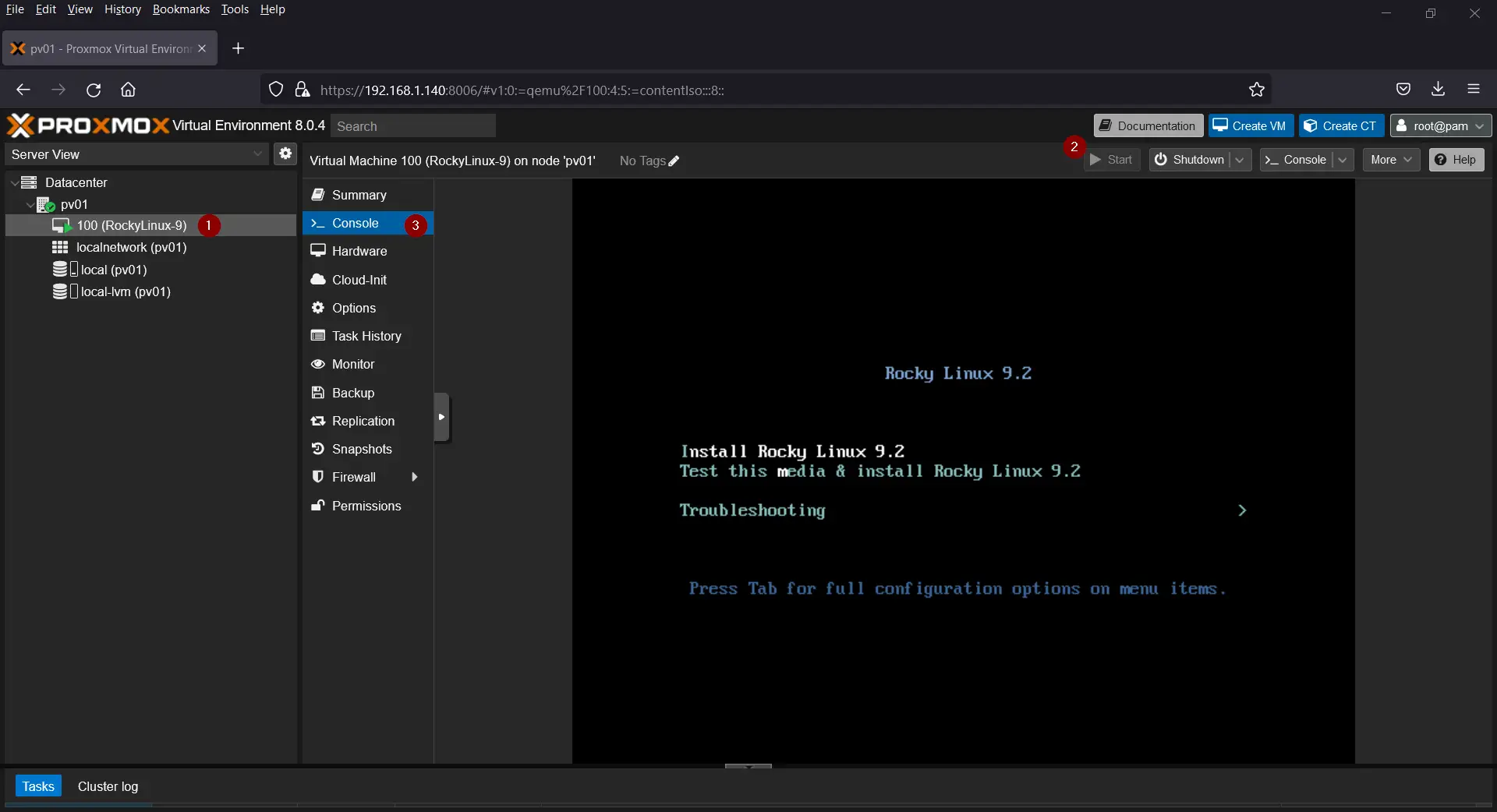Open Task History

click(x=367, y=336)
